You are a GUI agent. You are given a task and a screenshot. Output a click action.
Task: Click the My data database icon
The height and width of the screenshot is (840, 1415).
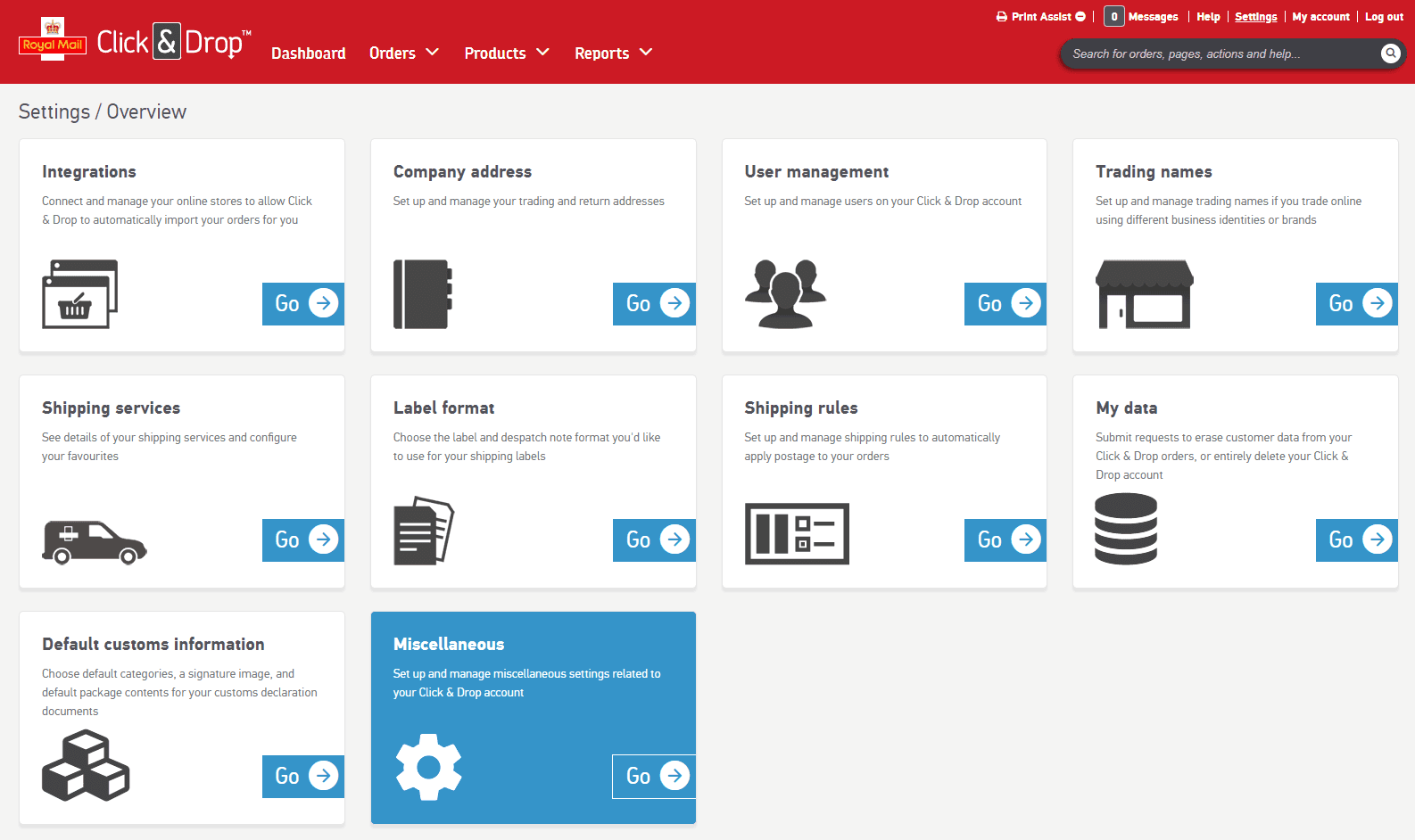tap(1126, 530)
